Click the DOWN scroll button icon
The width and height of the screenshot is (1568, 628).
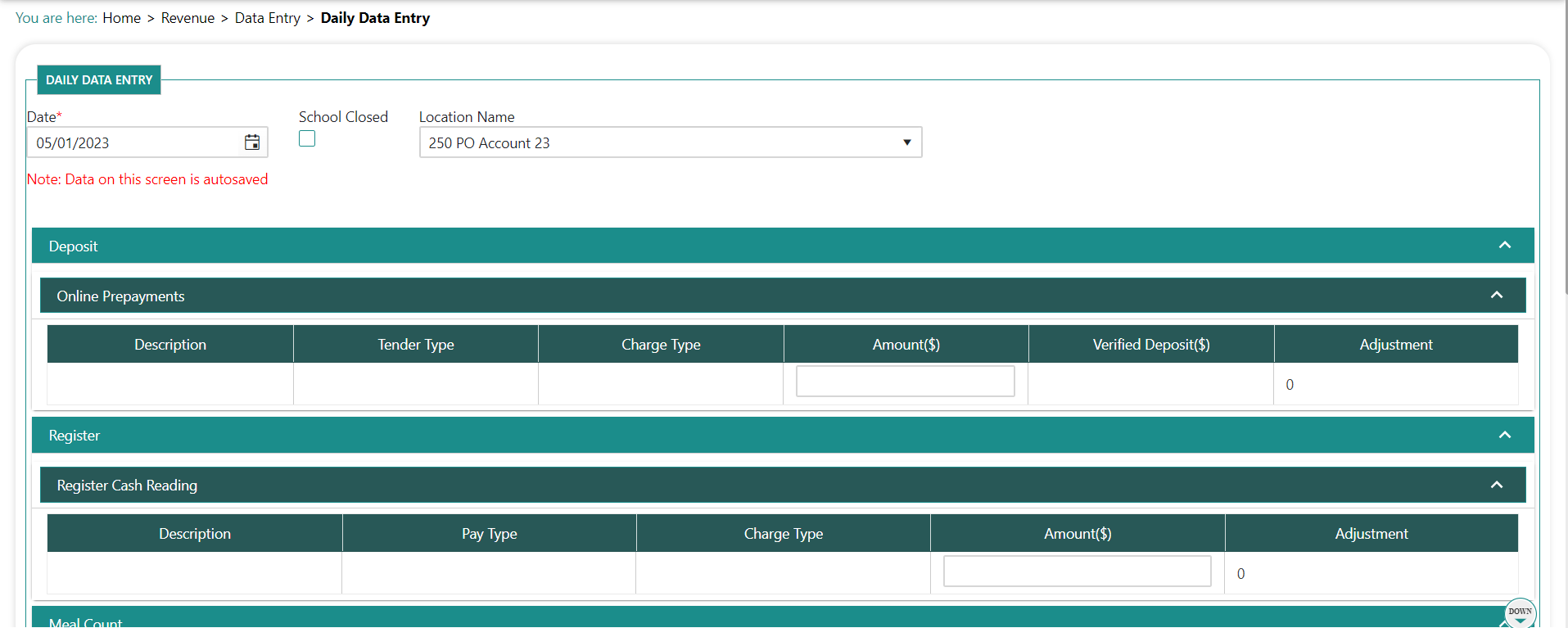pos(1520,612)
